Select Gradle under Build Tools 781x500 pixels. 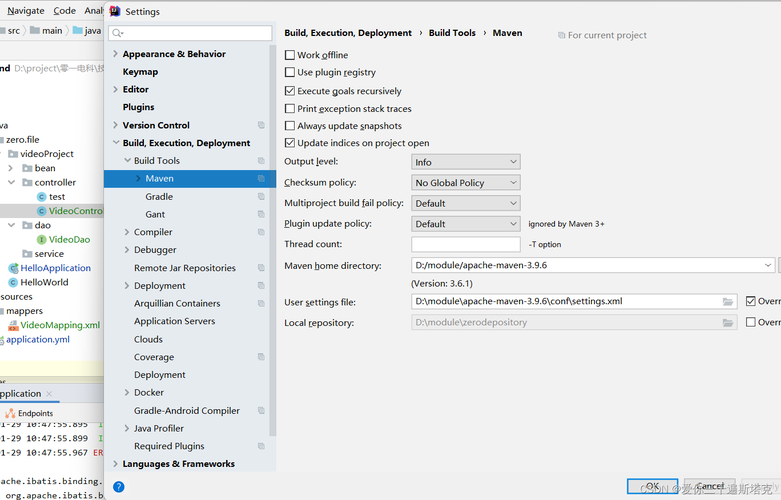159,197
